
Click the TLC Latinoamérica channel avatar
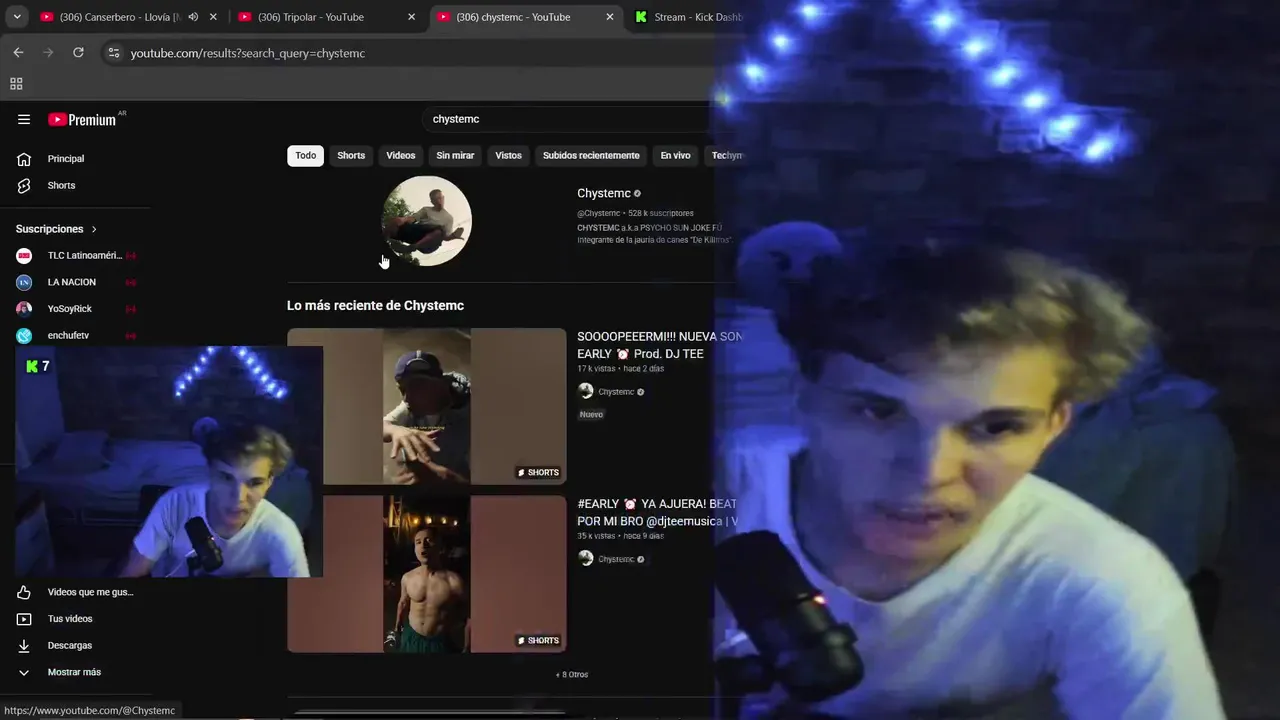24,256
